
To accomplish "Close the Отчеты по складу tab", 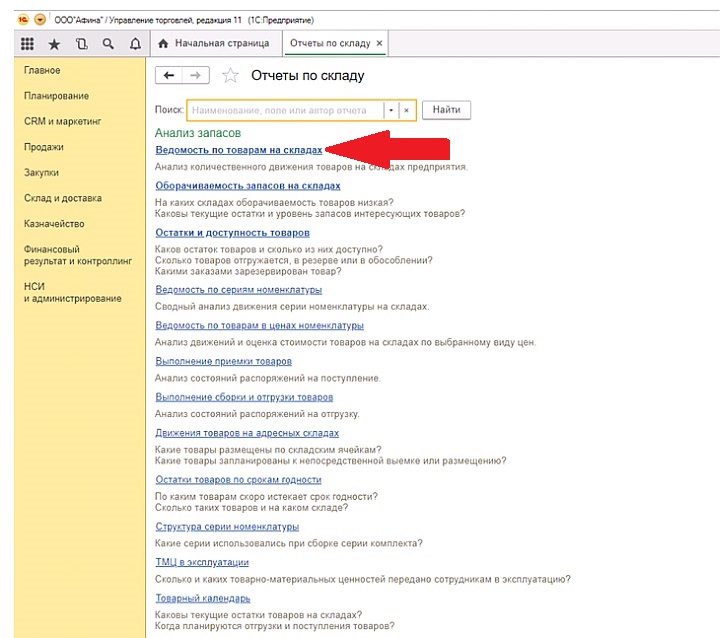I will coord(379,43).
